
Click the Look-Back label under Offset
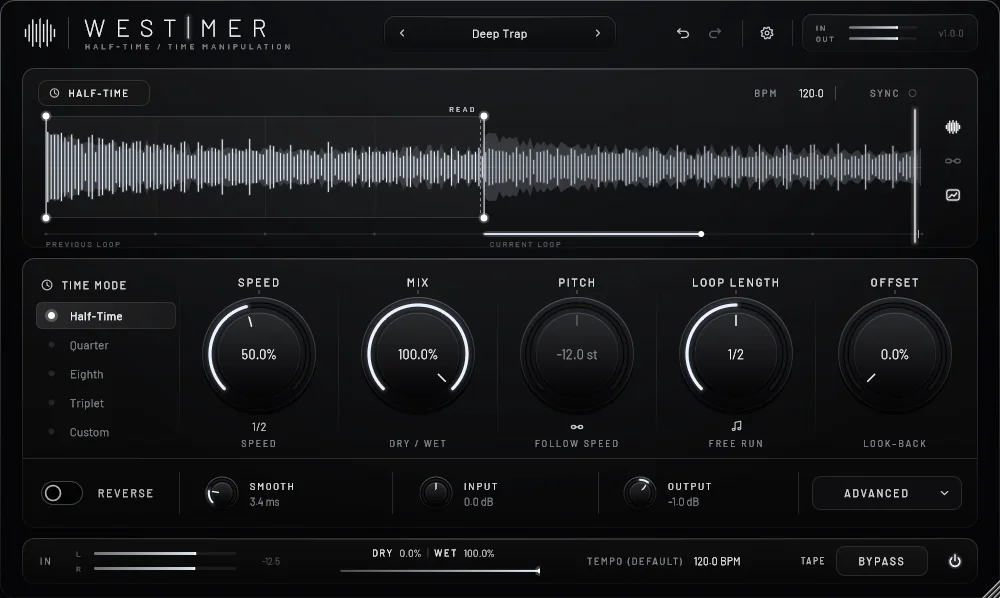(x=895, y=444)
